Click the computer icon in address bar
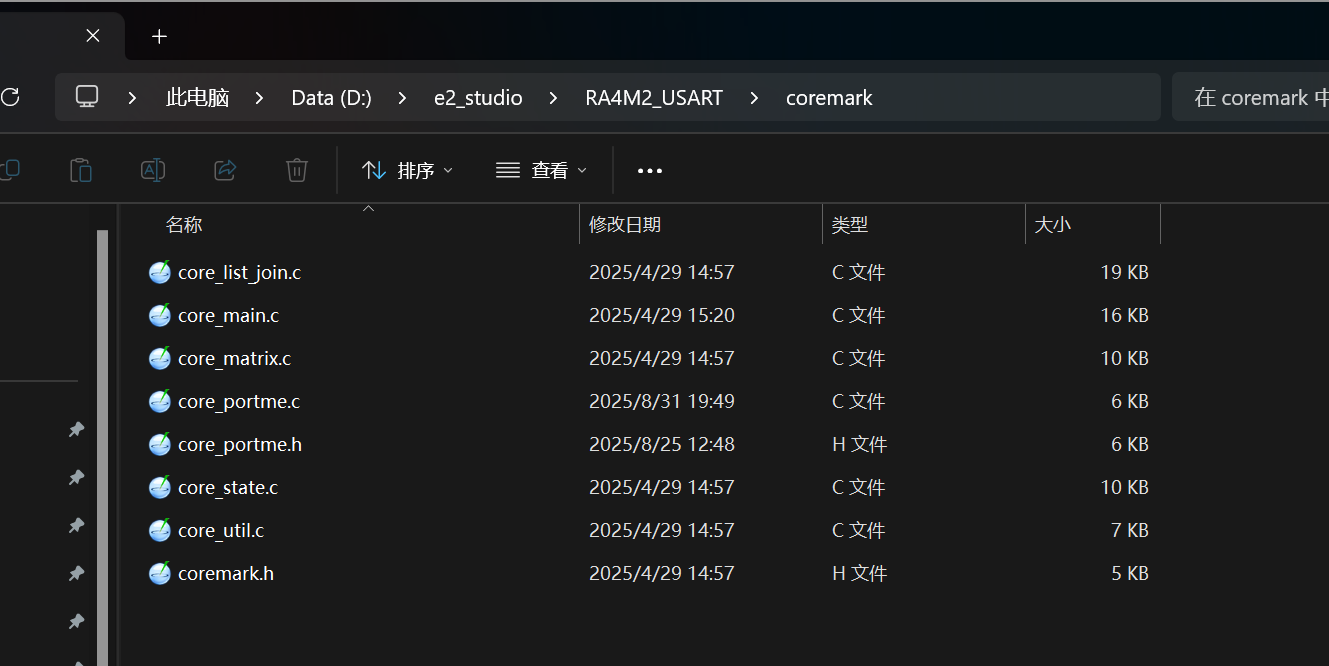This screenshot has width=1329, height=666. 88,97
